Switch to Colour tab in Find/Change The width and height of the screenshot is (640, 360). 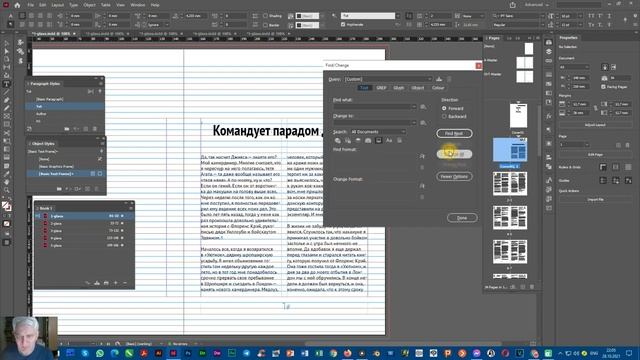[x=438, y=88]
